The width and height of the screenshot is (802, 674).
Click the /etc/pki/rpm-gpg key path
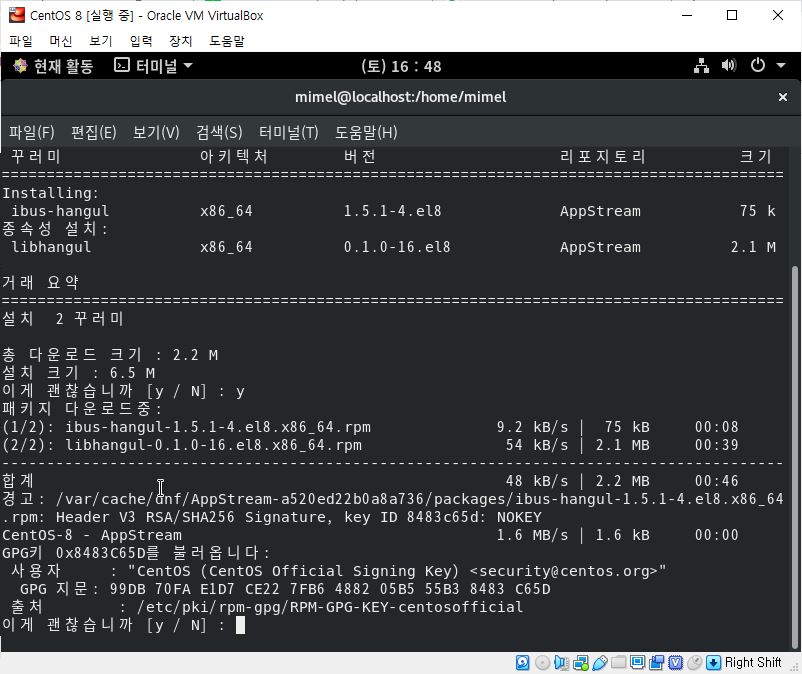pyautogui.click(x=329, y=607)
